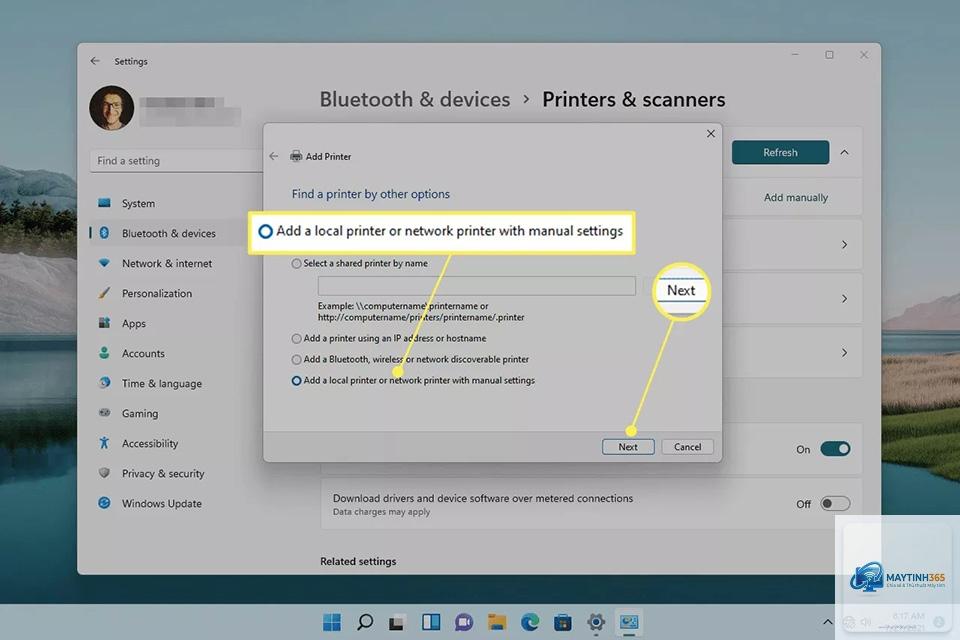Screen dimensions: 960x640
Task: Open Microsoft Store from taskbar
Action: pyautogui.click(x=563, y=622)
